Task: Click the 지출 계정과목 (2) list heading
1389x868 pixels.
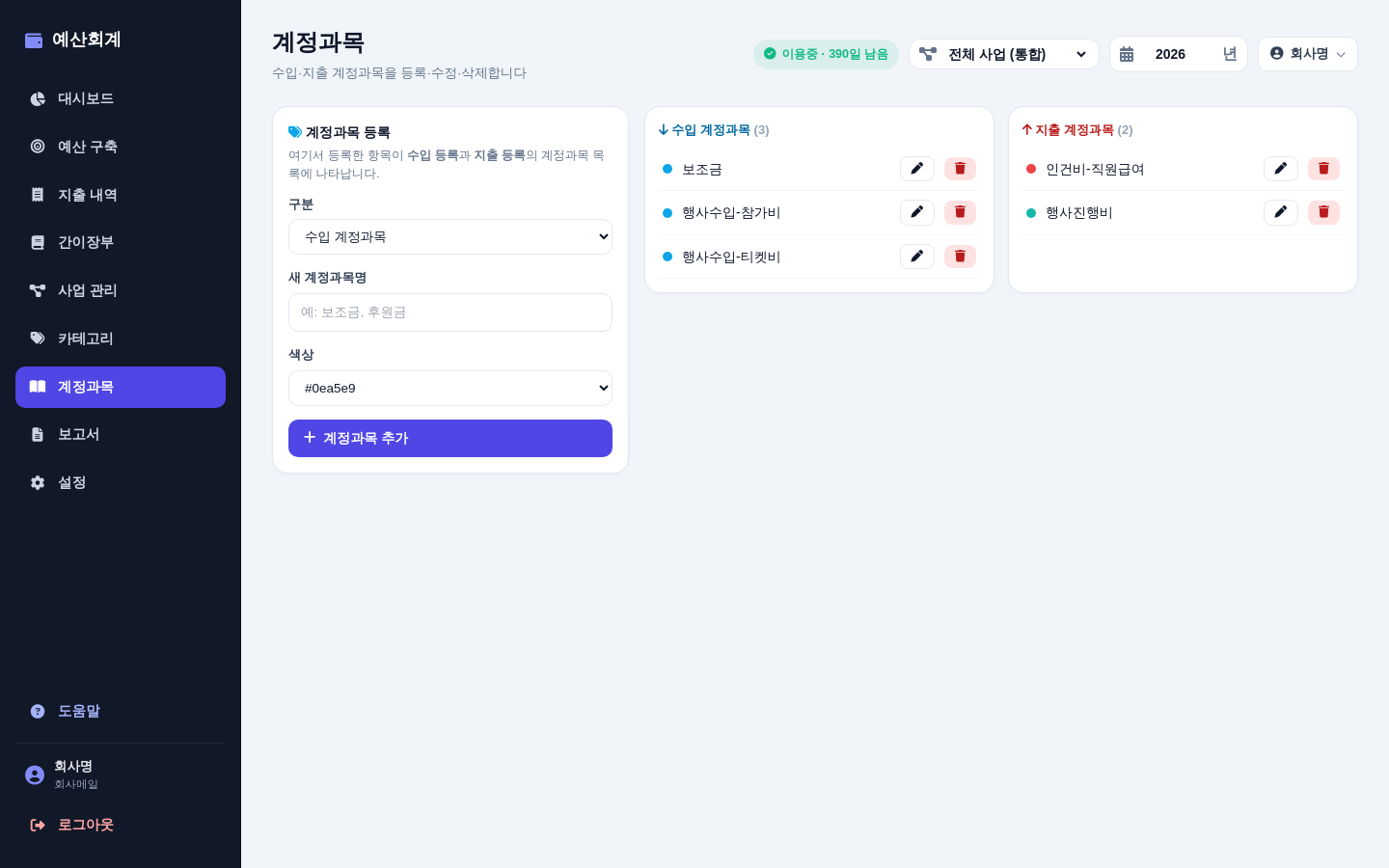Action: pyautogui.click(x=1077, y=130)
